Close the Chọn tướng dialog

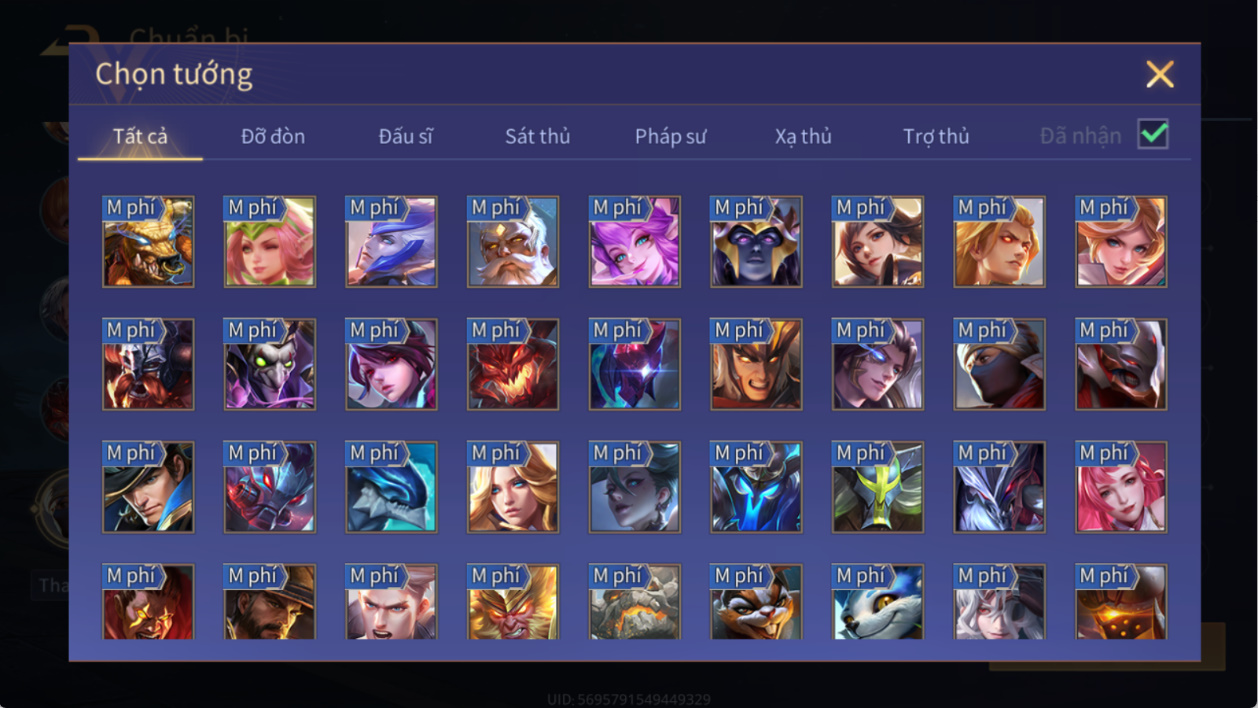click(x=1160, y=74)
